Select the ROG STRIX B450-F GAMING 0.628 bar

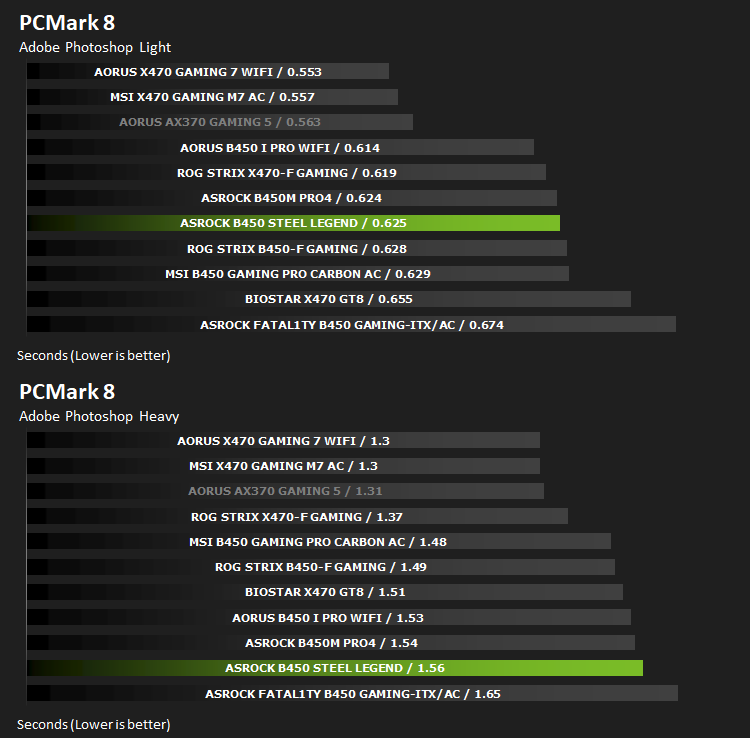click(297, 248)
